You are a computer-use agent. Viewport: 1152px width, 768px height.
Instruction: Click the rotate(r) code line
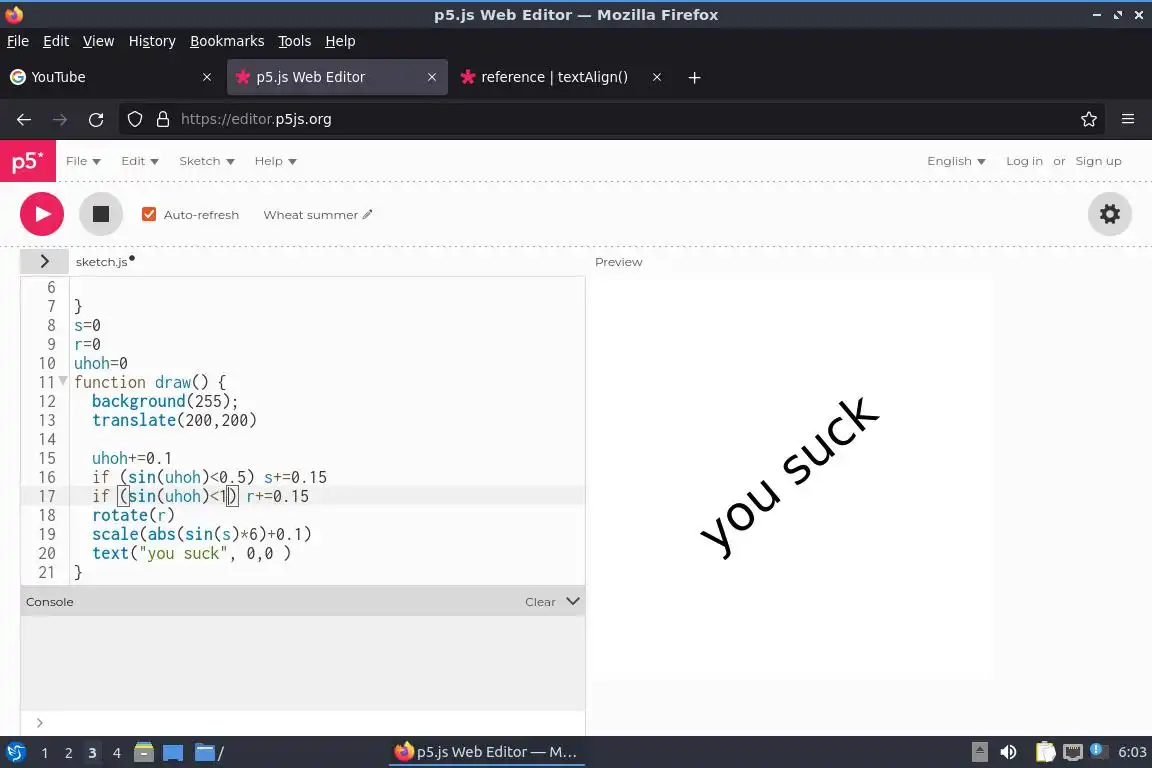click(x=134, y=515)
